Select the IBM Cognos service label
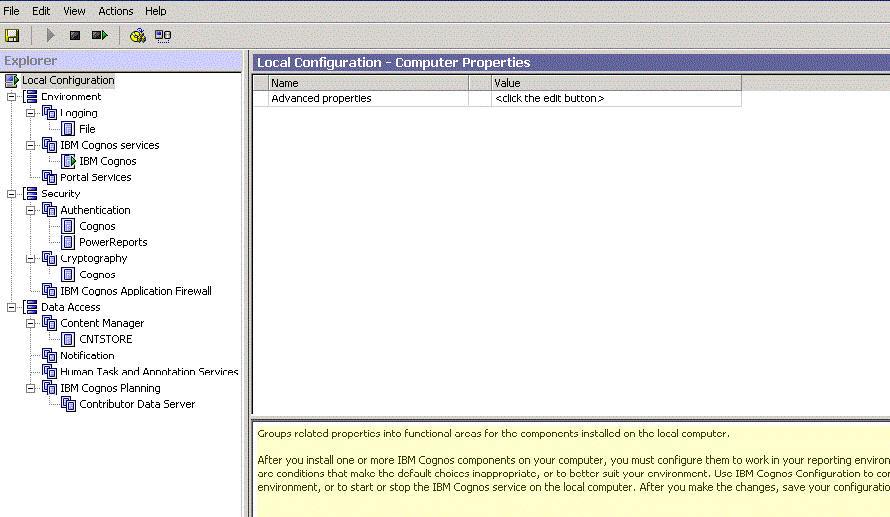Viewport: 890px width, 517px height. (108, 161)
